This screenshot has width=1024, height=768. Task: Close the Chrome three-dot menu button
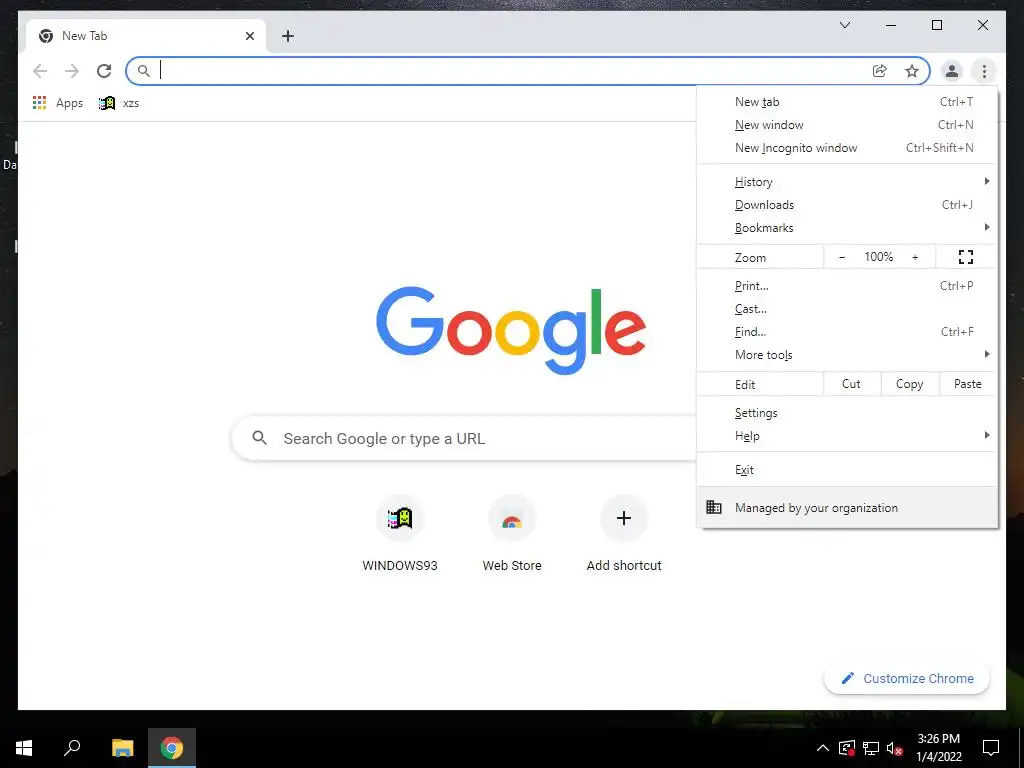click(984, 71)
